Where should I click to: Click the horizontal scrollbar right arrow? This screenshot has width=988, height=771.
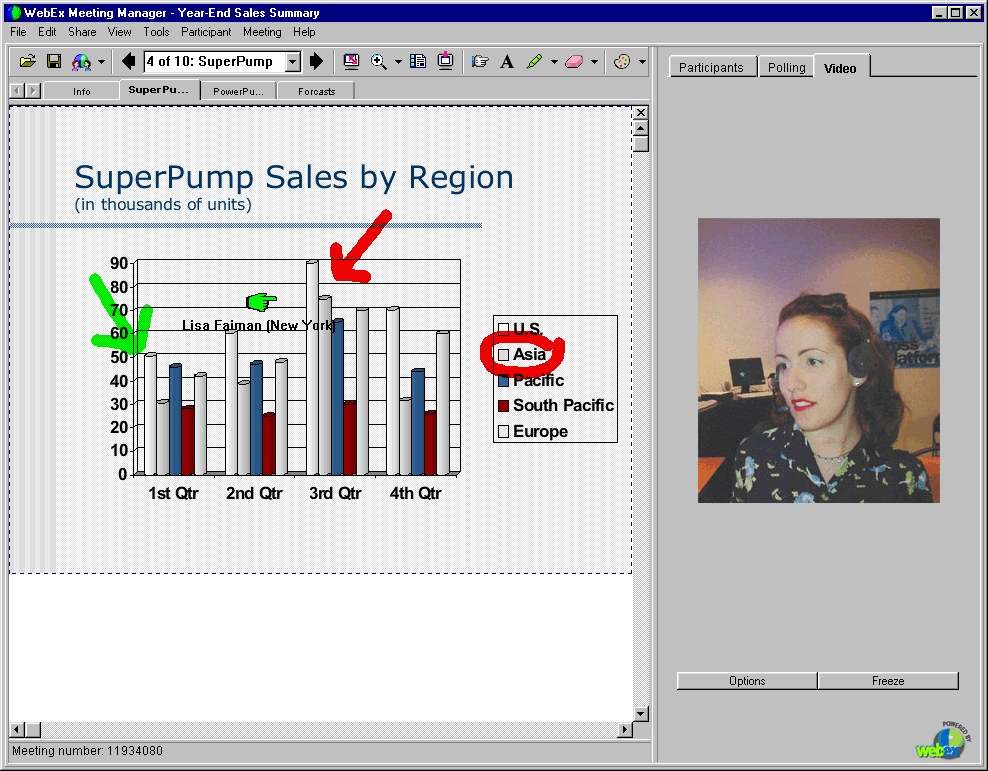(x=624, y=729)
